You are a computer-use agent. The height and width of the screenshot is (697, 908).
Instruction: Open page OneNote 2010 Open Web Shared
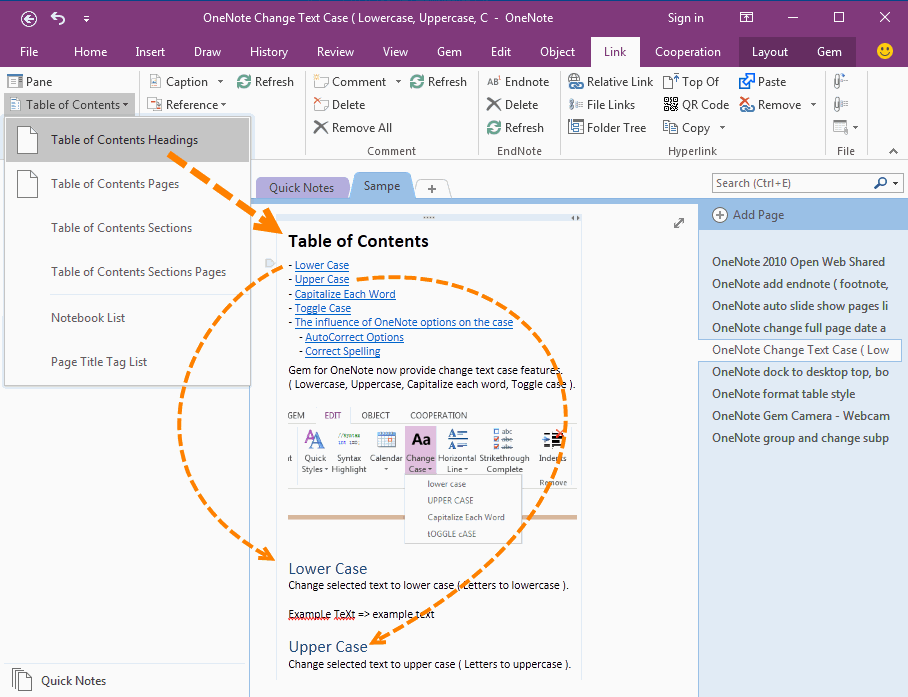click(x=798, y=262)
